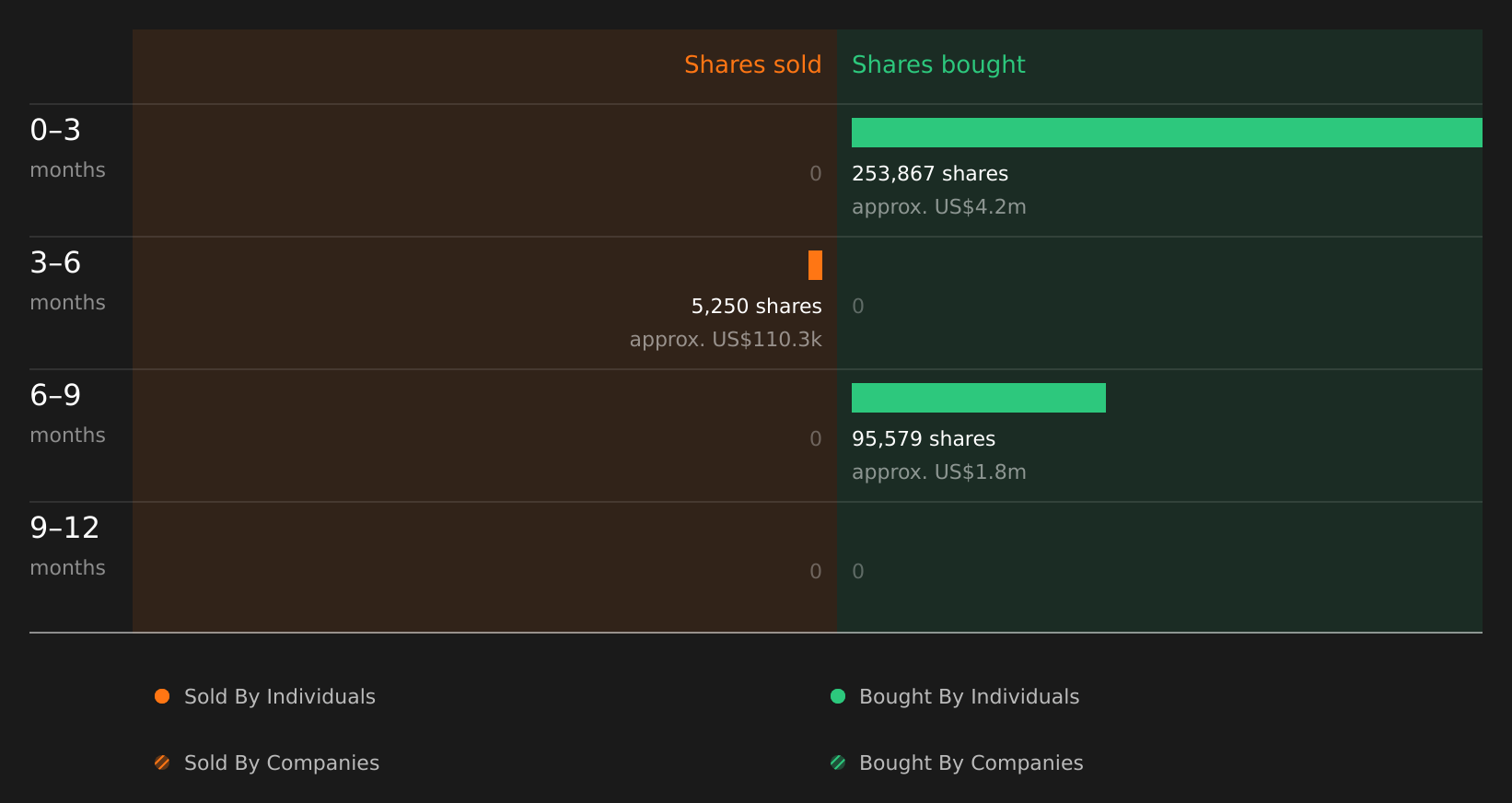The image size is (1512, 803).
Task: Click the 6–9 months row label
Action: [x=67, y=413]
